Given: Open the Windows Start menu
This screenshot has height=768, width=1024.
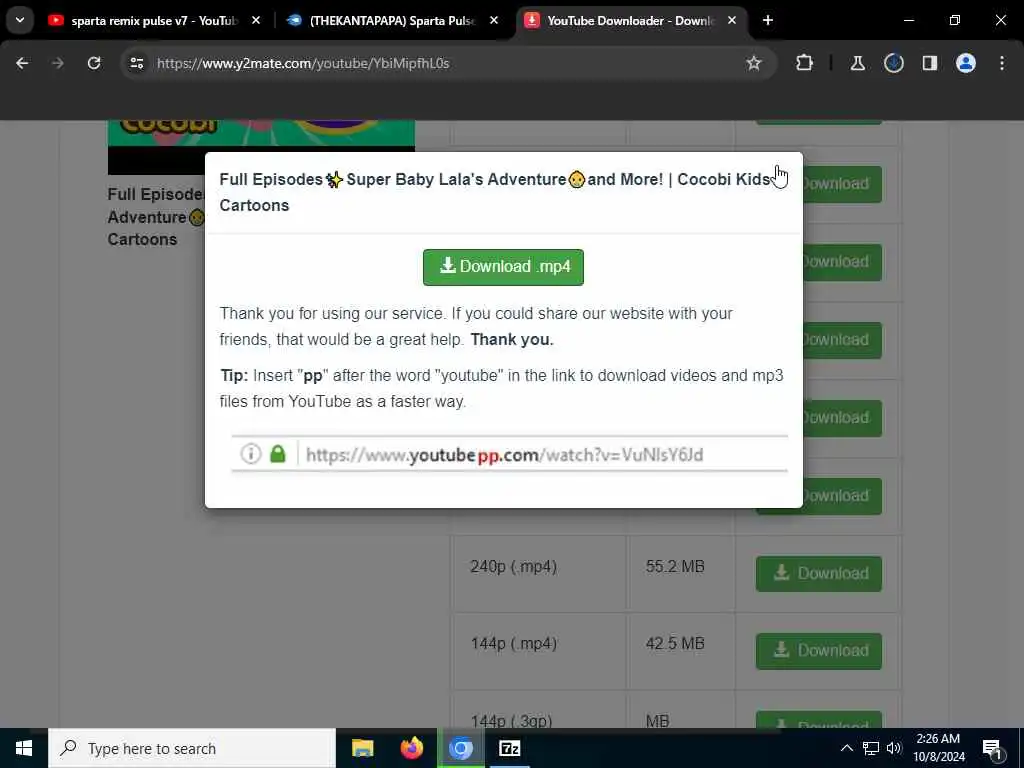Looking at the screenshot, I should 24,748.
